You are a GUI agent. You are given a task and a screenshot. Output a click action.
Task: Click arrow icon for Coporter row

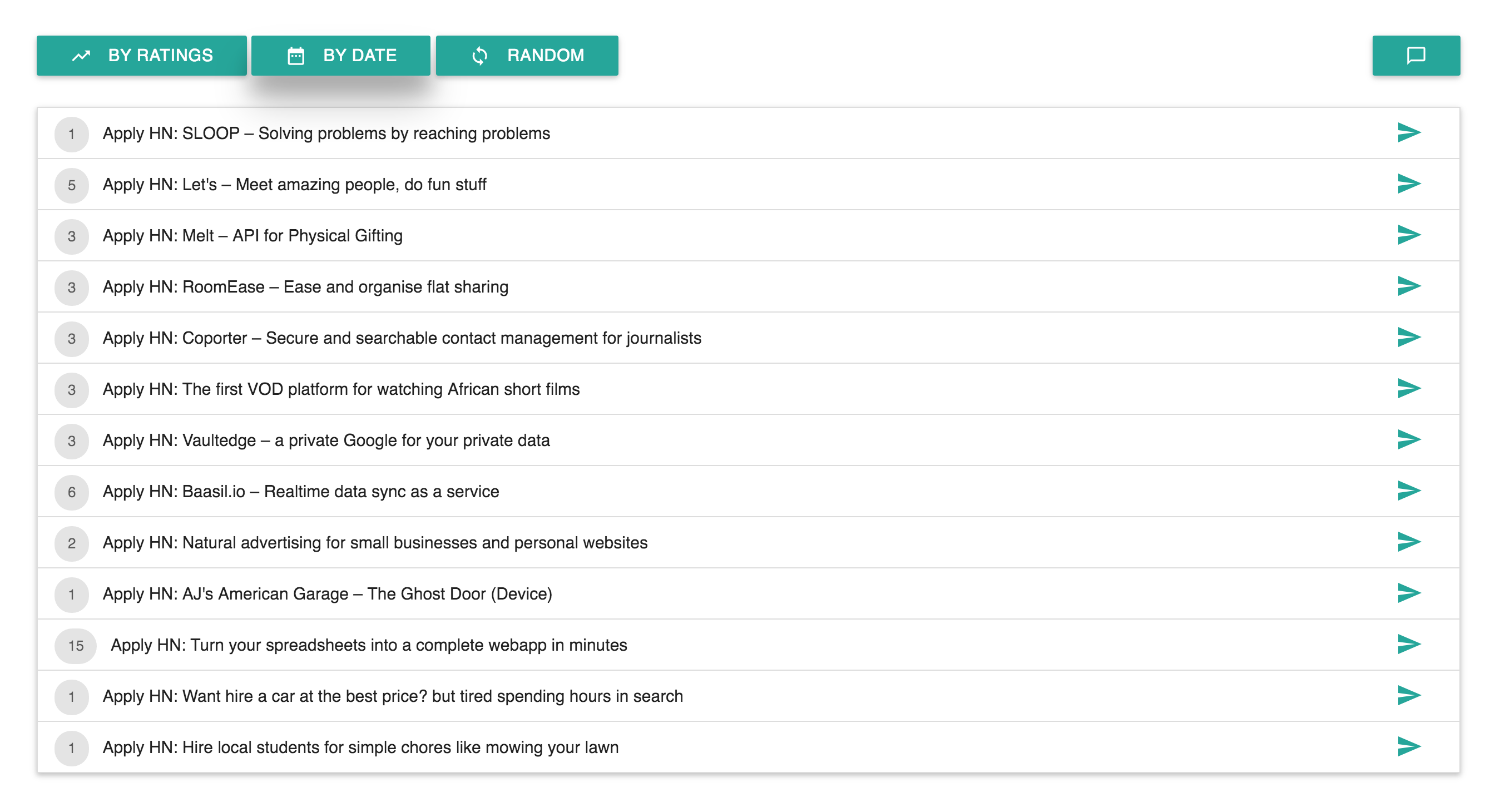[x=1408, y=337]
